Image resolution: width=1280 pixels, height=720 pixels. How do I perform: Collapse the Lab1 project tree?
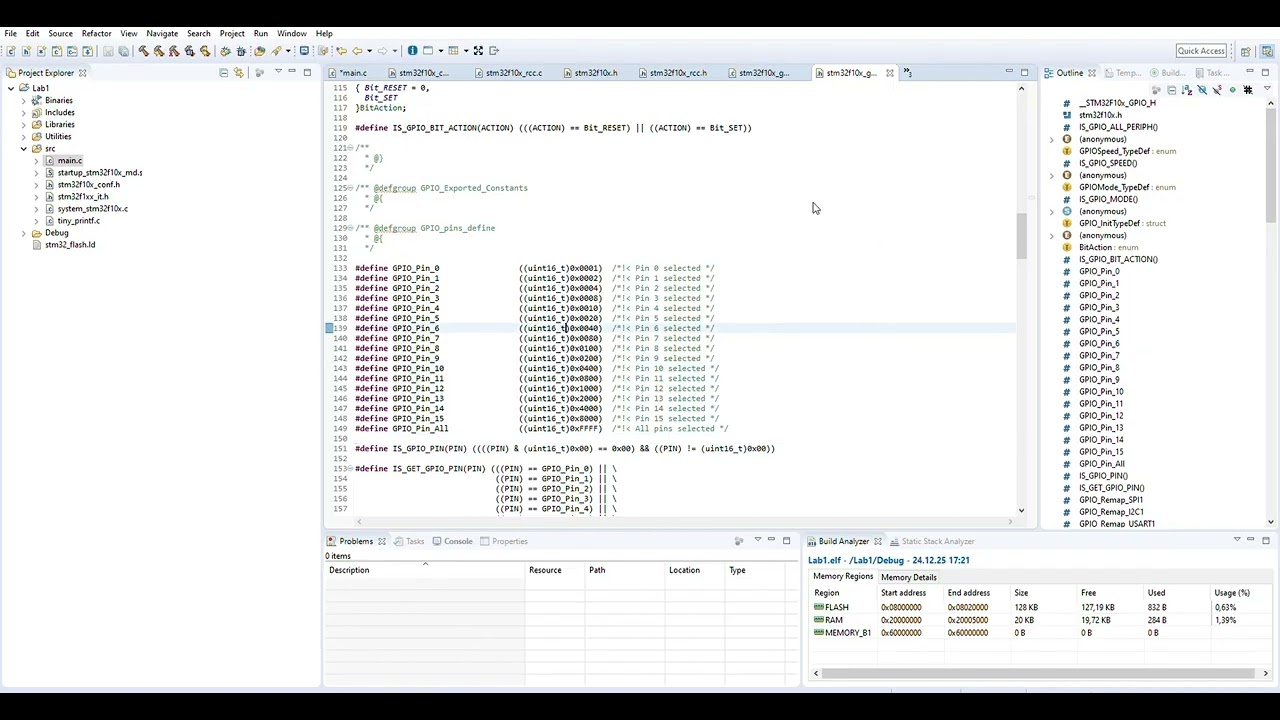pos(11,89)
